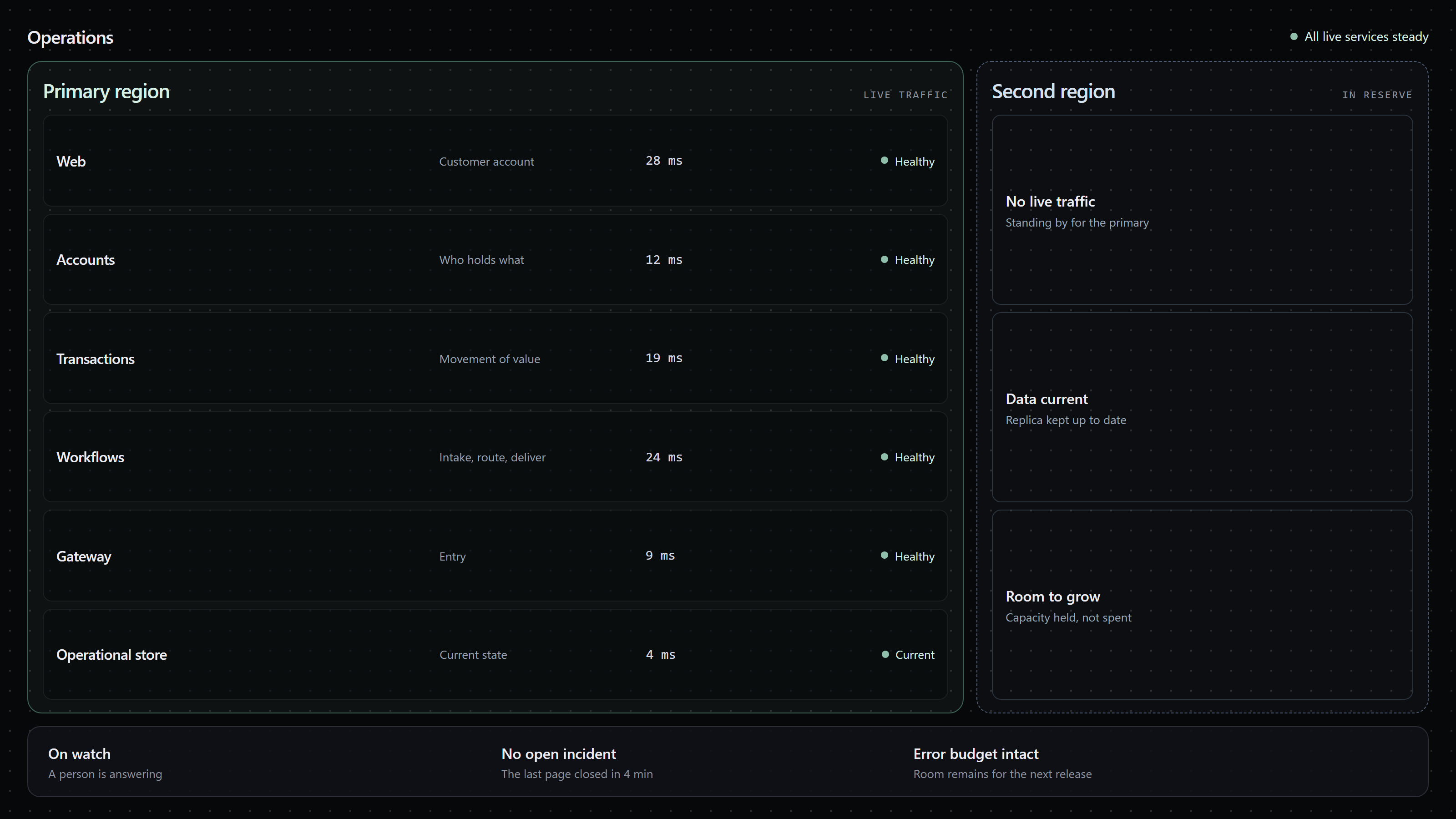
Task: Click the No open incident footer item
Action: point(577,763)
